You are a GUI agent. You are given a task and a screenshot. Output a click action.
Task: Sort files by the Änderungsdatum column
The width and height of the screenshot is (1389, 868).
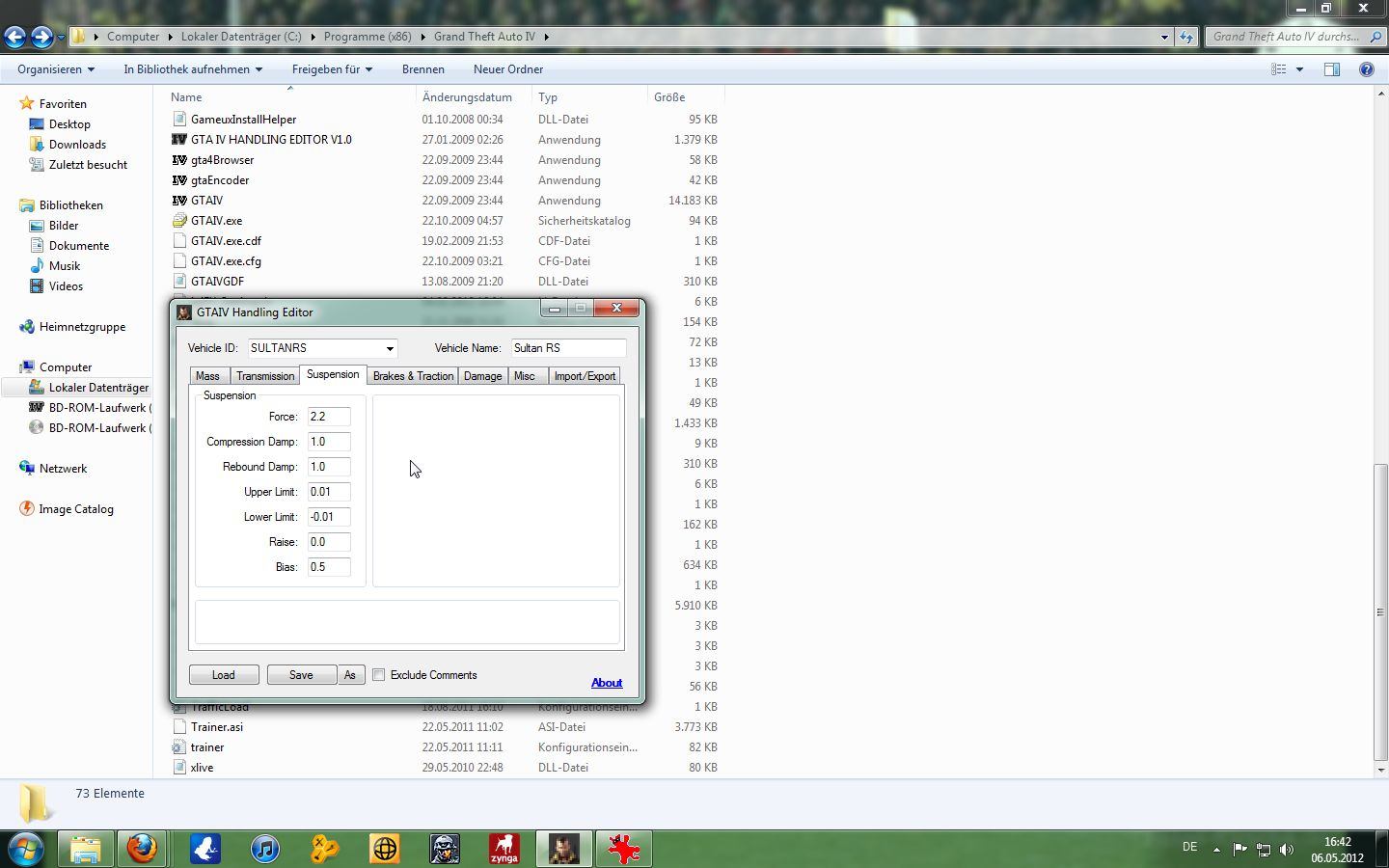click(467, 97)
